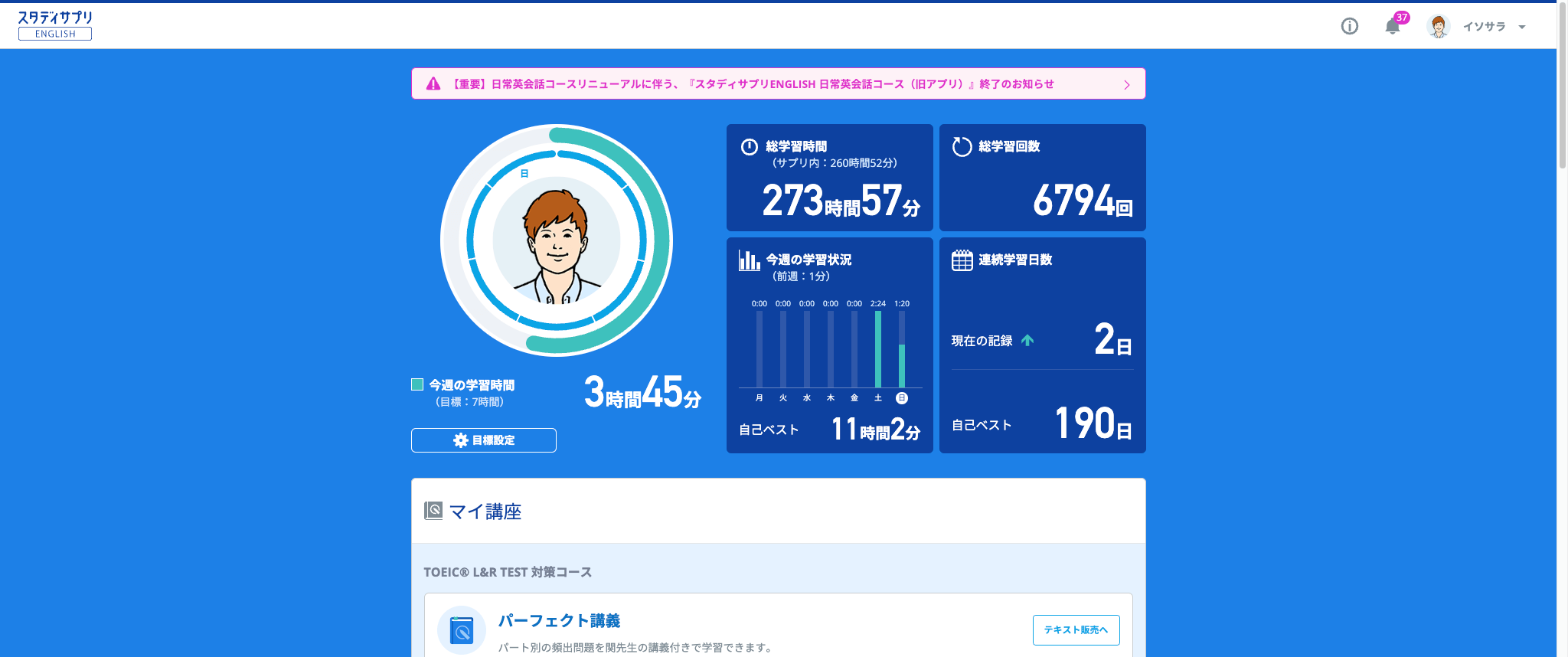This screenshot has width=1568, height=657.
Task: Click the マイ講座 section heading
Action: [x=485, y=512]
